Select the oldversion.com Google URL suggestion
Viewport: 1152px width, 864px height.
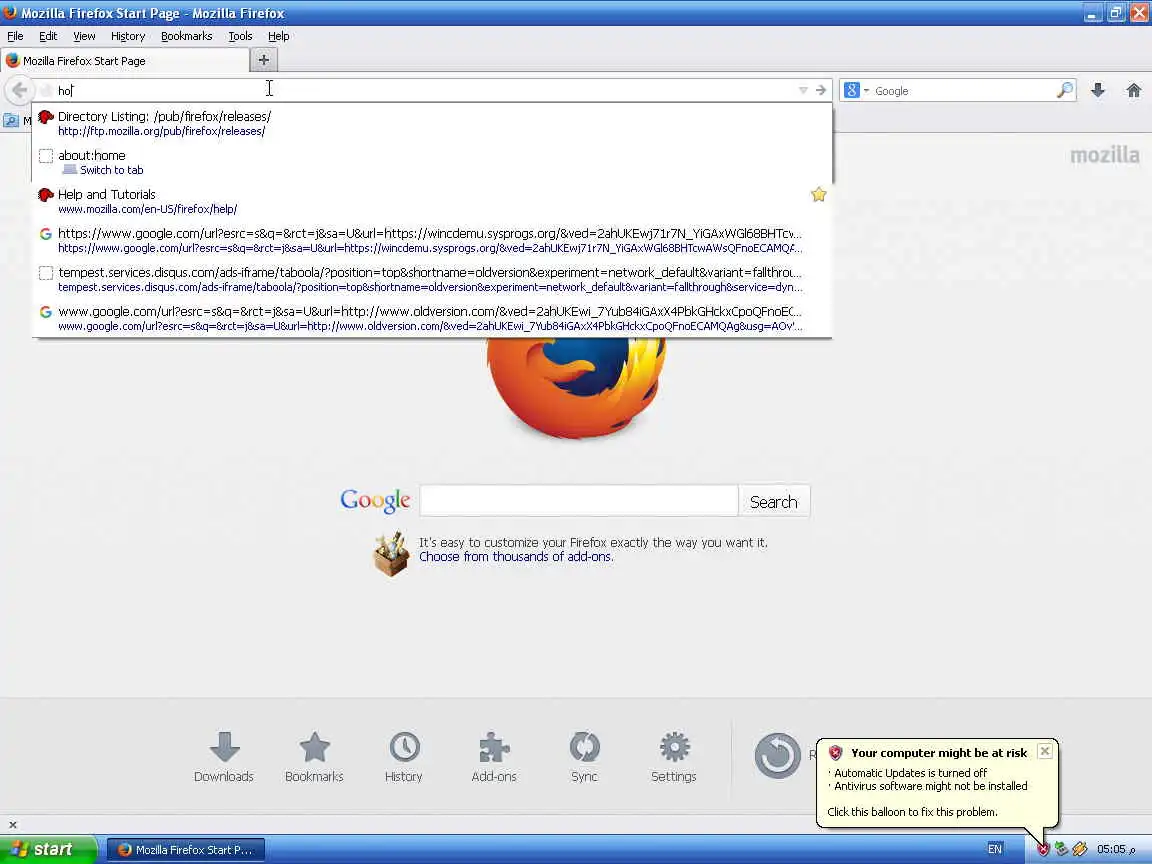[432, 318]
